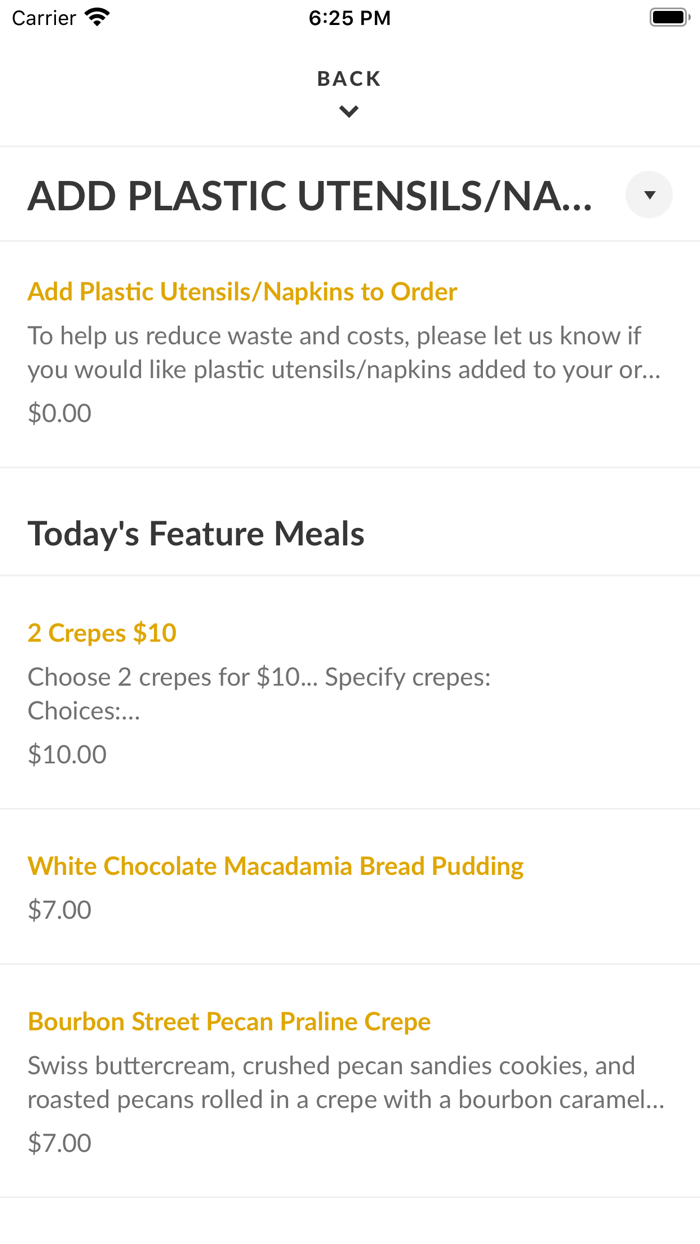The image size is (700, 1244).
Task: Click the $7.00 price under Bourbon Street Crepe
Action: (60, 1143)
